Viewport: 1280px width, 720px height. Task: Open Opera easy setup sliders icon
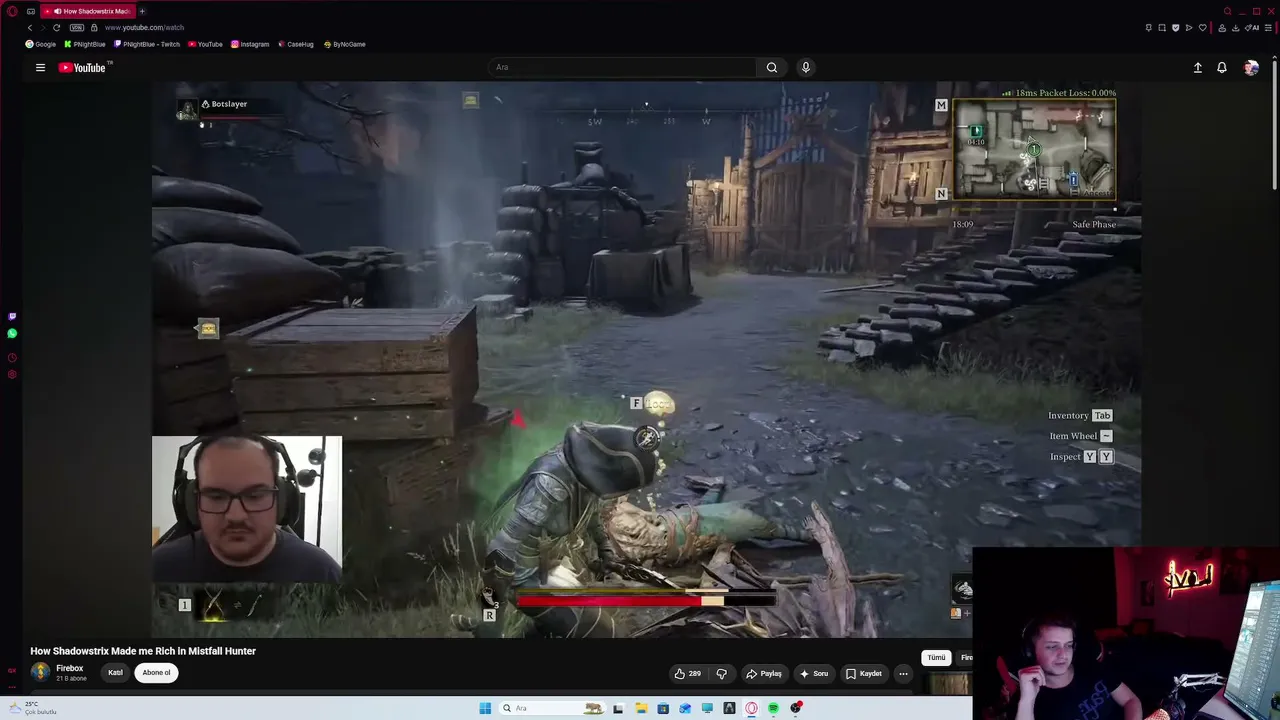coord(1268,28)
